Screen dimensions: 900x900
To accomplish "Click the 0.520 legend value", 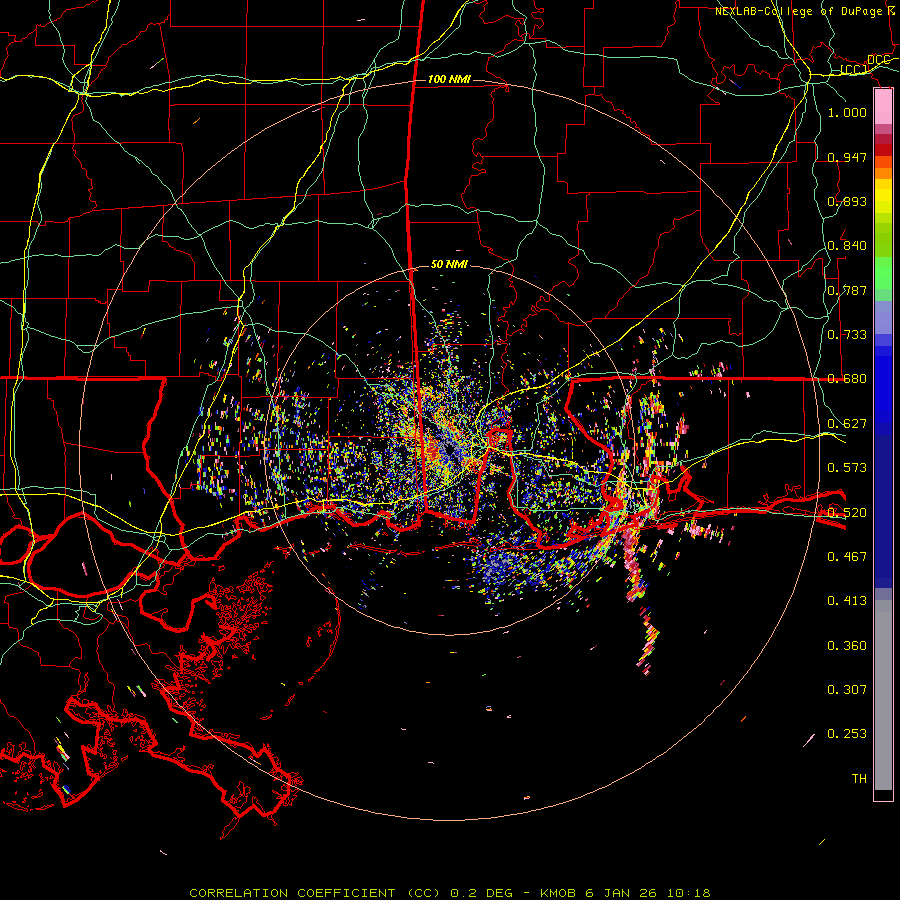I will coord(847,513).
